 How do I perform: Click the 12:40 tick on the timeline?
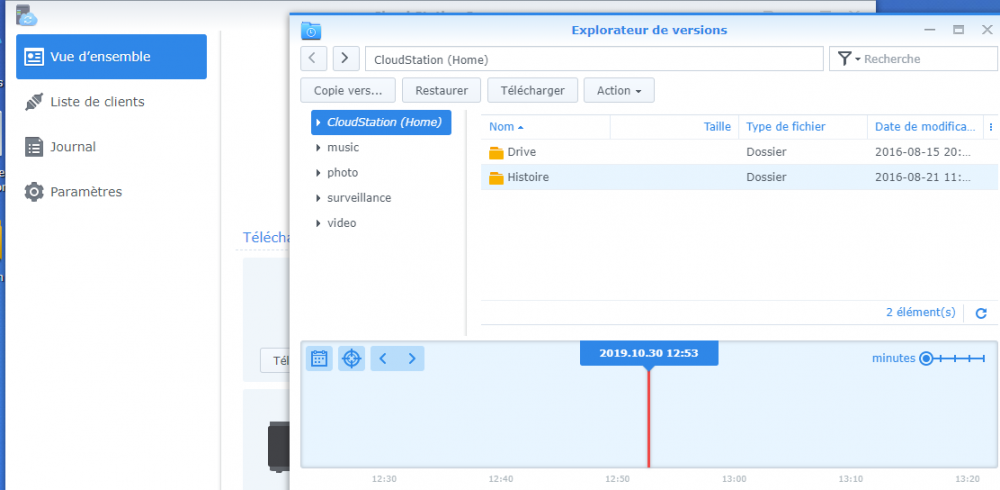point(501,479)
